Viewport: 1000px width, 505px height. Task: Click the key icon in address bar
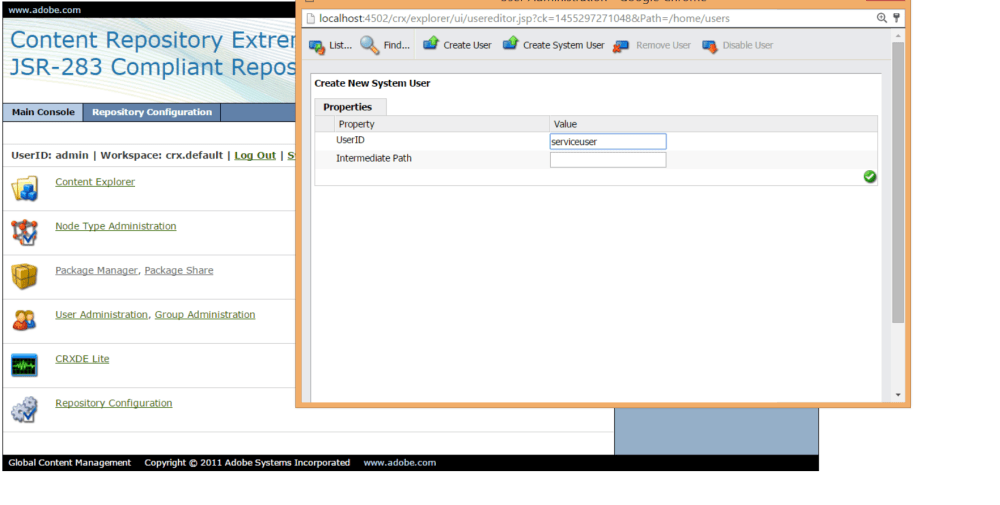click(x=896, y=18)
